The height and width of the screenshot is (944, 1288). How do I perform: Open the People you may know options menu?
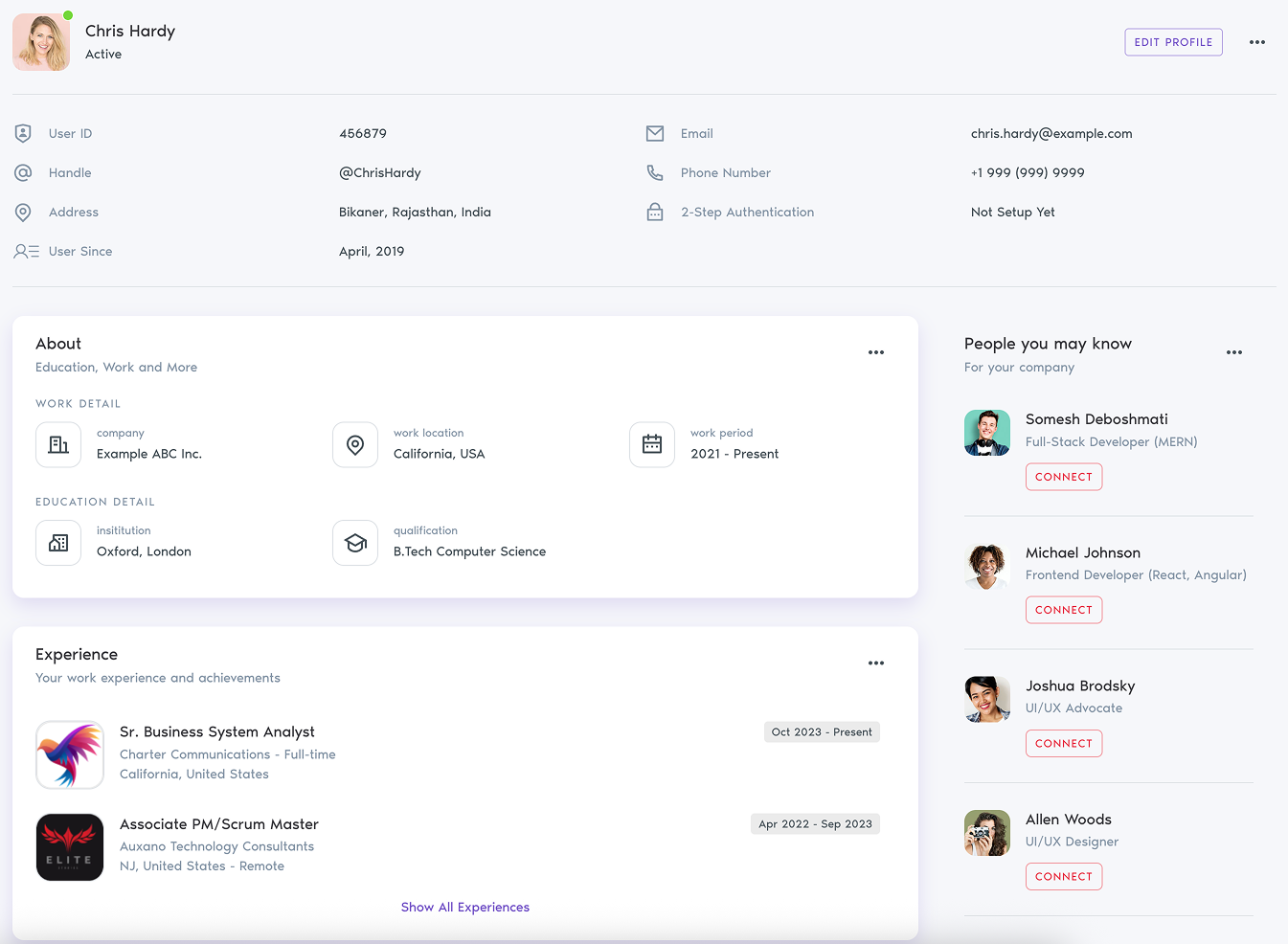coord(1233,352)
